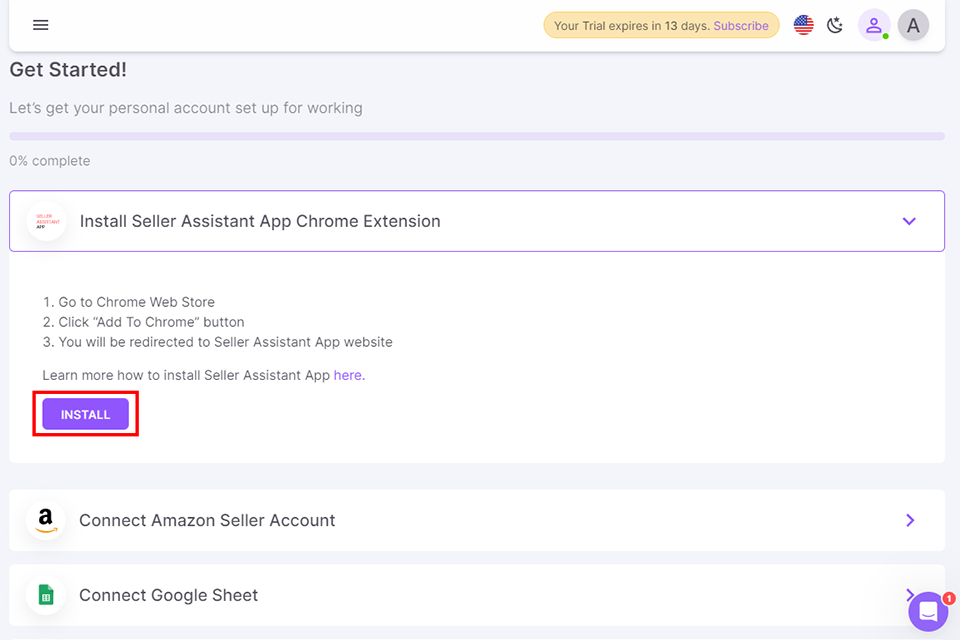This screenshot has height=640, width=960.
Task: Click the Install Seller Assistant App Chrome Extension header
Action: (477, 221)
